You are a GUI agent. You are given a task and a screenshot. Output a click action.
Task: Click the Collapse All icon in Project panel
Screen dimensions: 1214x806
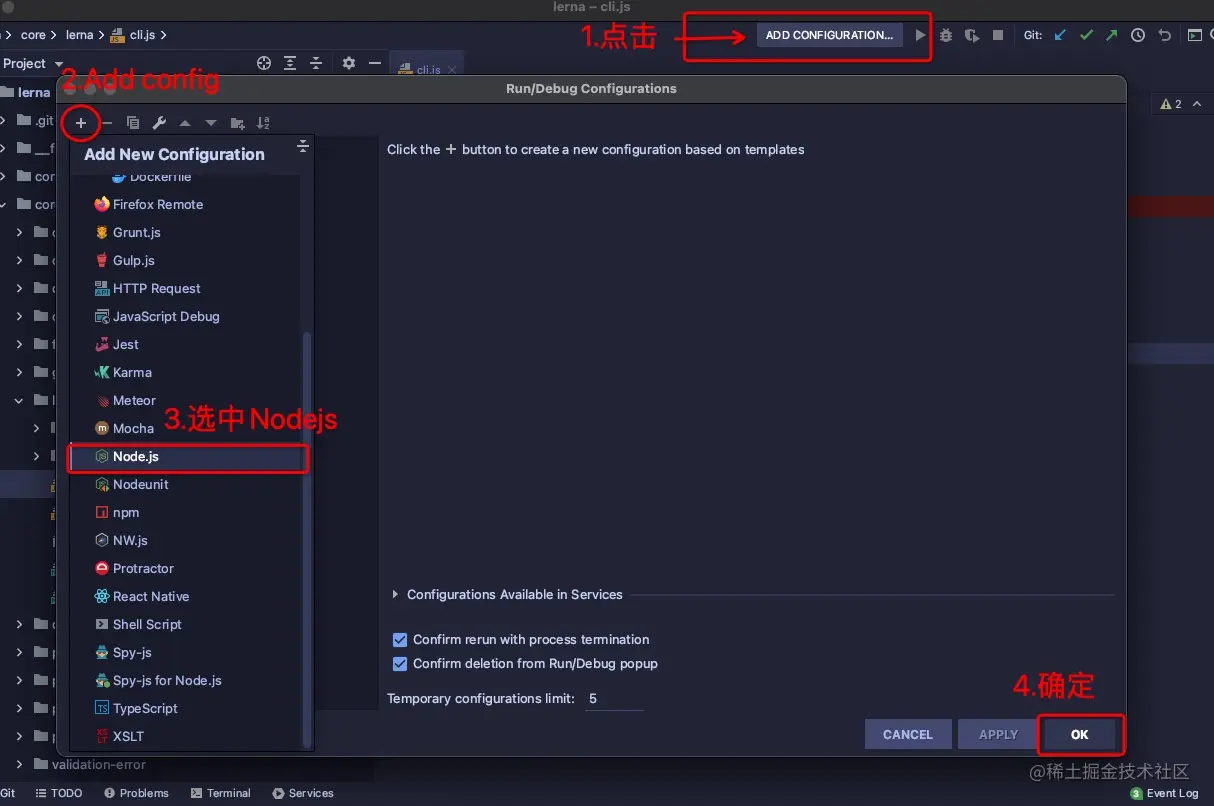pos(316,63)
